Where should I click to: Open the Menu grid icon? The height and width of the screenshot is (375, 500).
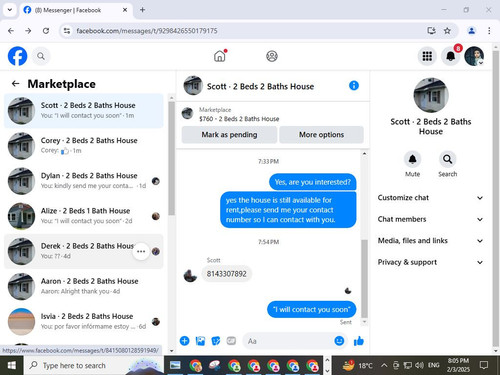tap(427, 56)
